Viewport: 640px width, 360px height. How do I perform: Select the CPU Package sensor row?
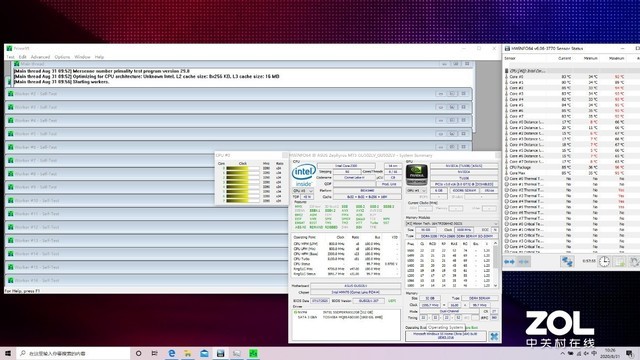point(571,167)
